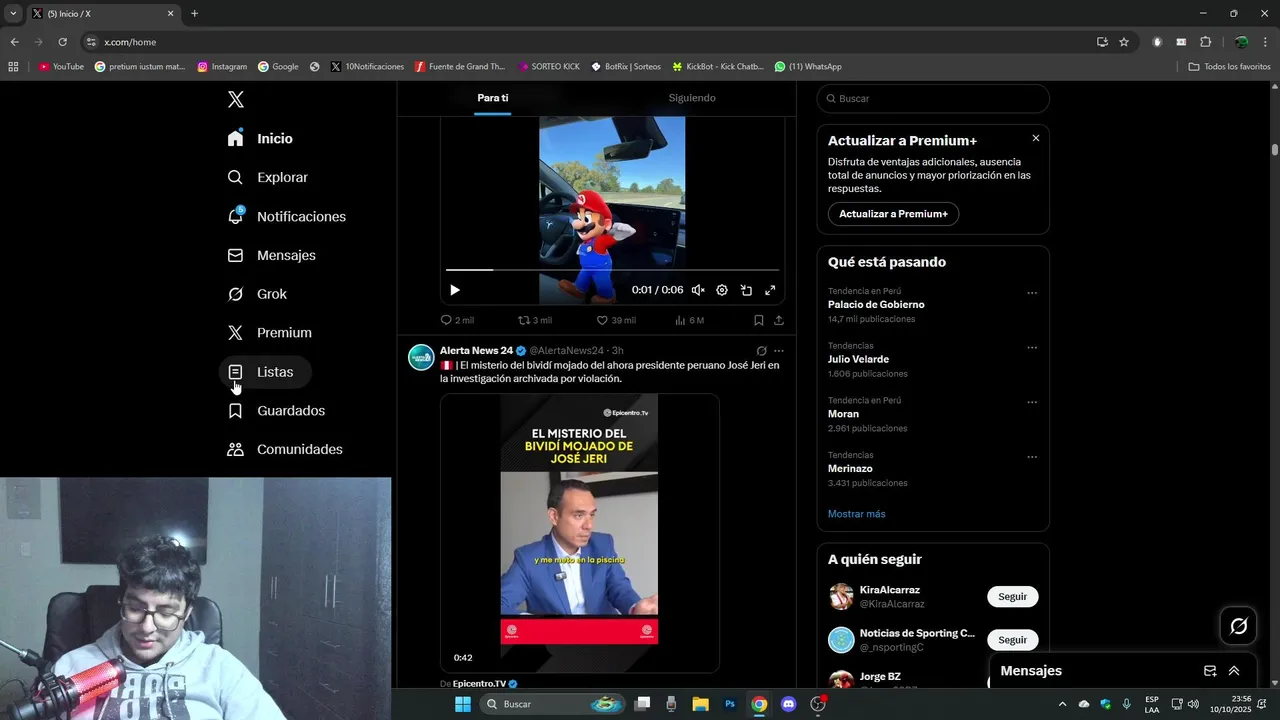Open Guardados bookmarks in the sidebar
The image size is (1280, 720).
276,411
